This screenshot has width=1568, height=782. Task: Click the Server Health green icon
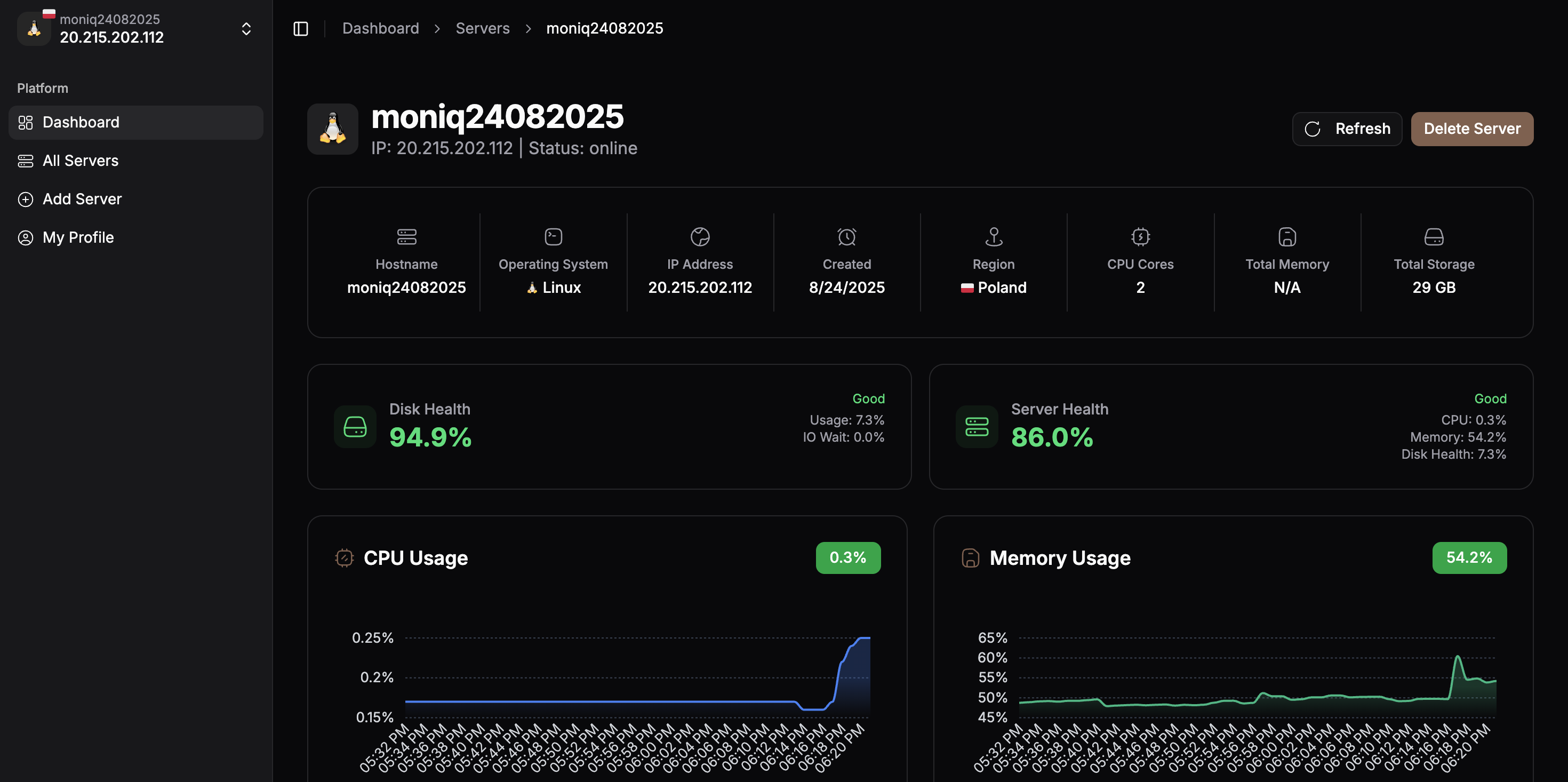(x=977, y=426)
